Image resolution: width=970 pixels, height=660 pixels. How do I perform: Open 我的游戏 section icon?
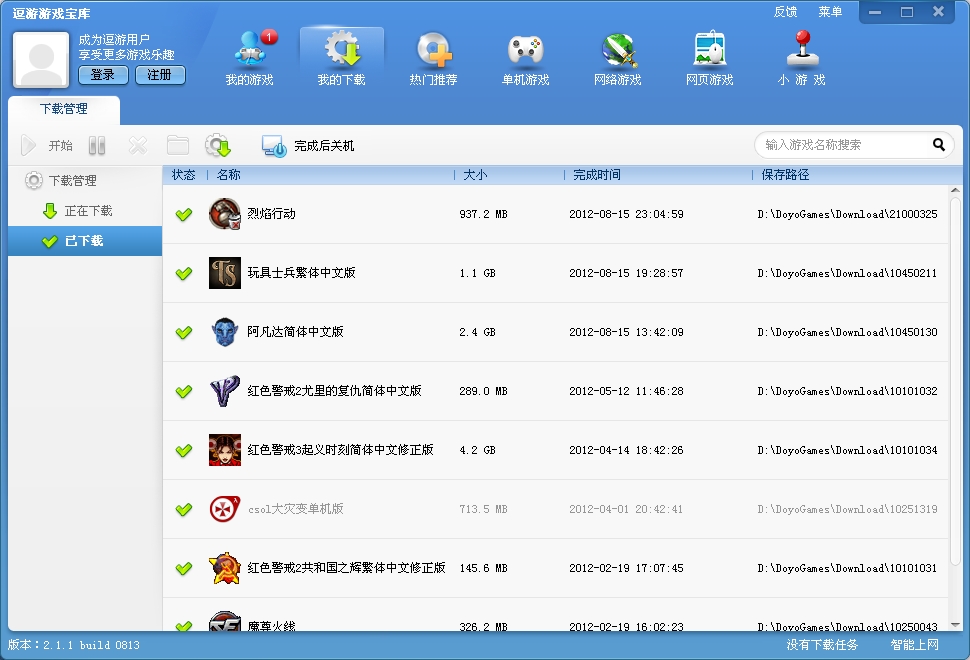250,49
